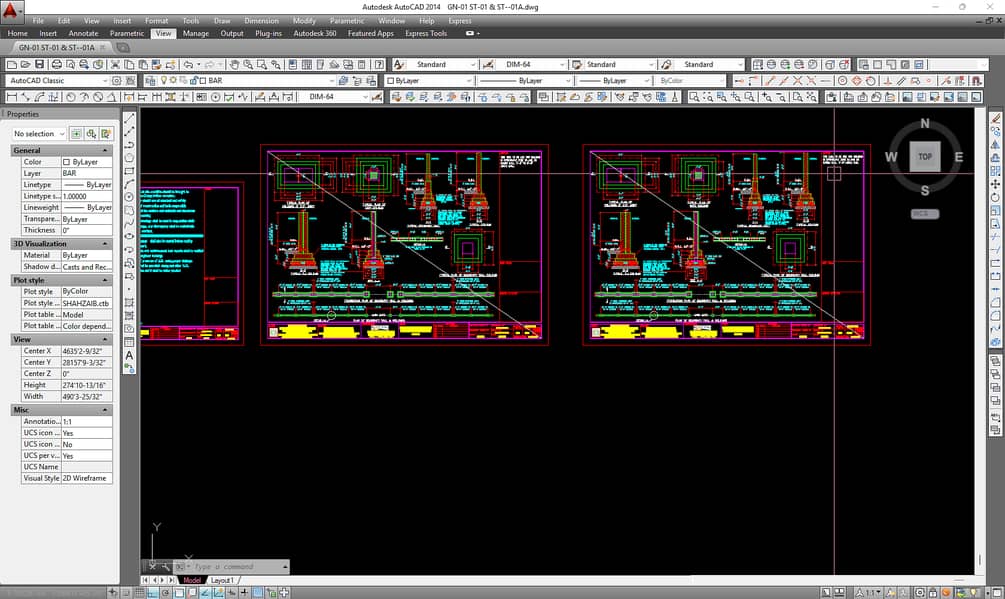Viewport: 1005px width, 599px height.
Task: Open the File menu
Action: pyautogui.click(x=38, y=21)
